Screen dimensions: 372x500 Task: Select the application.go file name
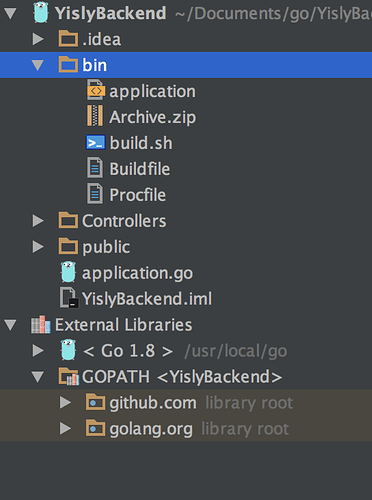point(138,274)
